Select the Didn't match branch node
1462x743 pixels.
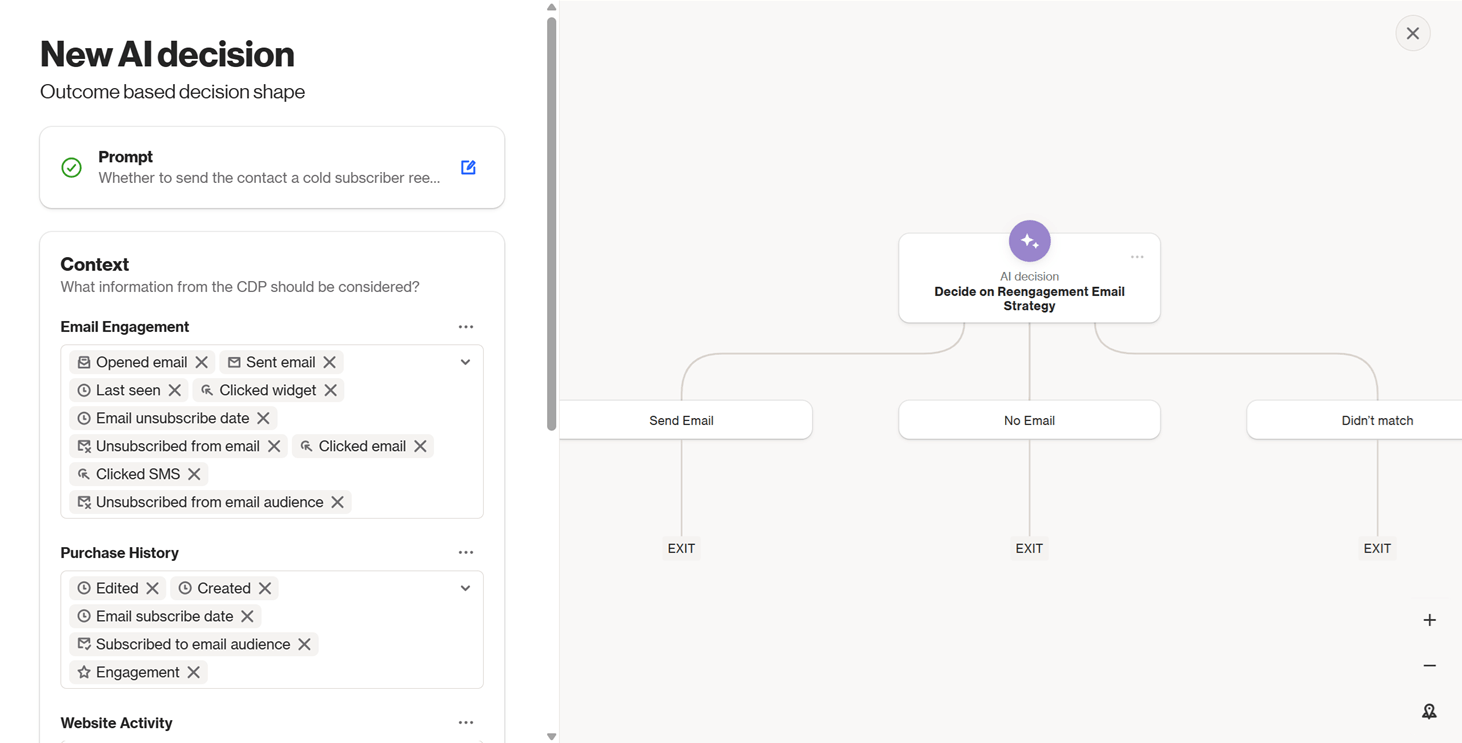pyautogui.click(x=1354, y=420)
